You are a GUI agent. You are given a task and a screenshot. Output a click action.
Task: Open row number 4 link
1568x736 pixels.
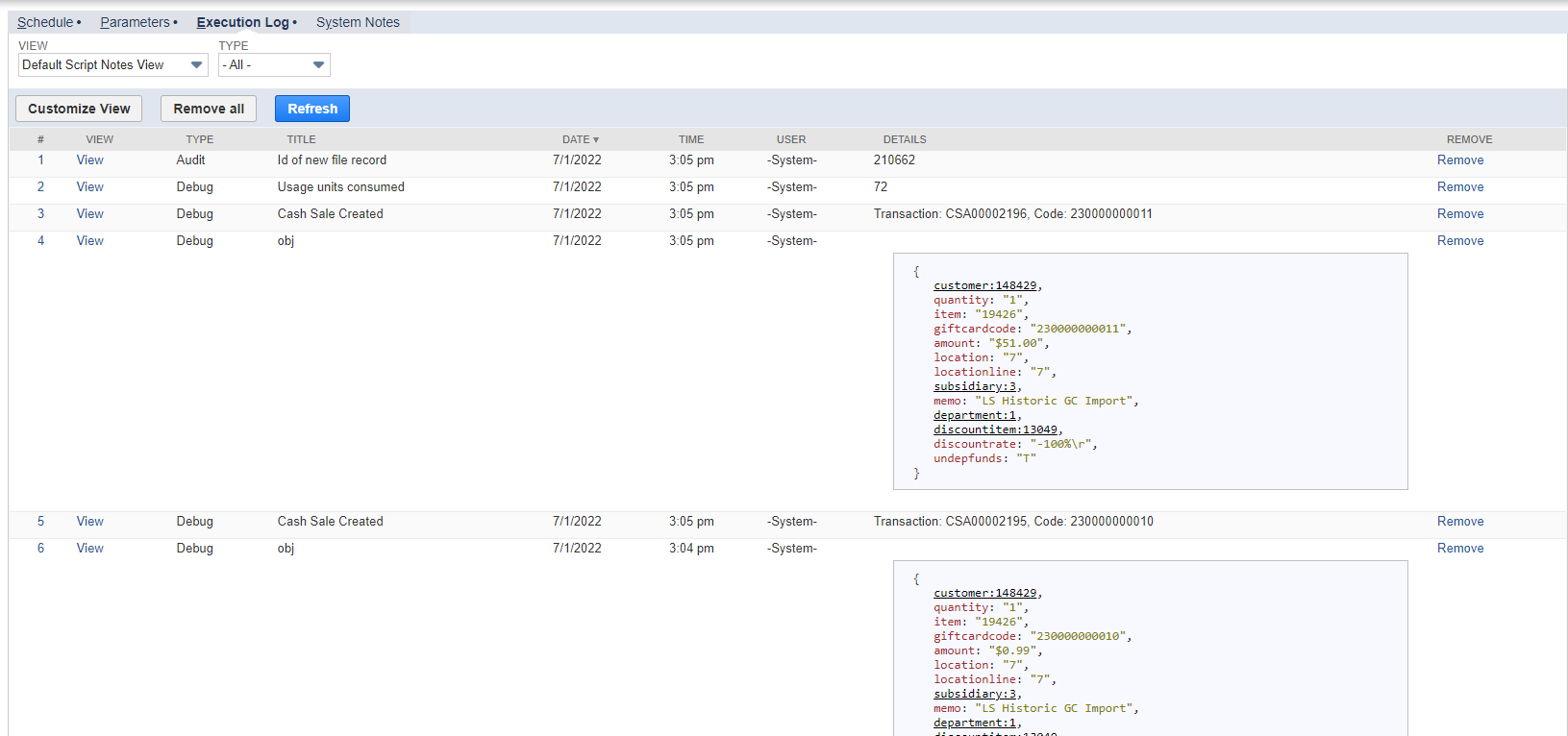40,241
